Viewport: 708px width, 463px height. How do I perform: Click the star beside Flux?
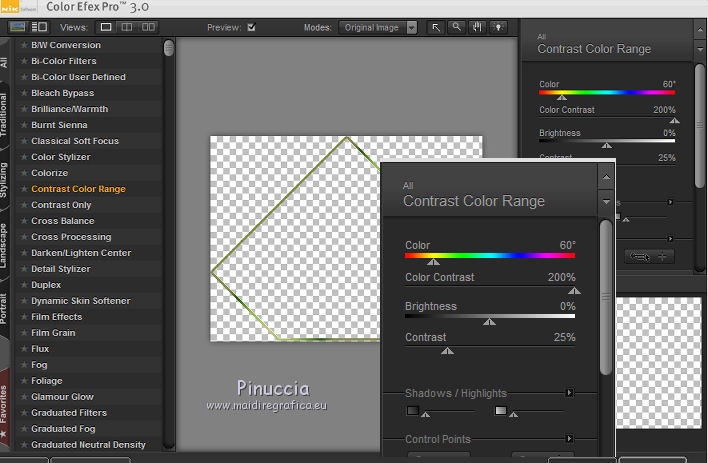[x=24, y=349]
